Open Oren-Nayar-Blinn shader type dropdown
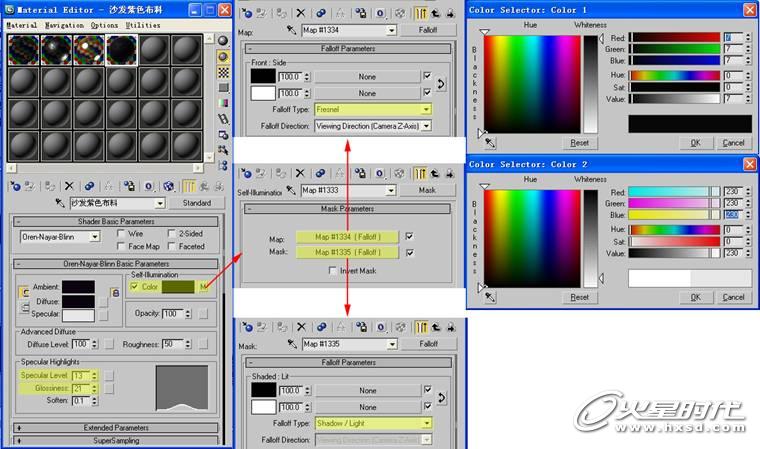This screenshot has height=449, width=760. [x=95, y=237]
